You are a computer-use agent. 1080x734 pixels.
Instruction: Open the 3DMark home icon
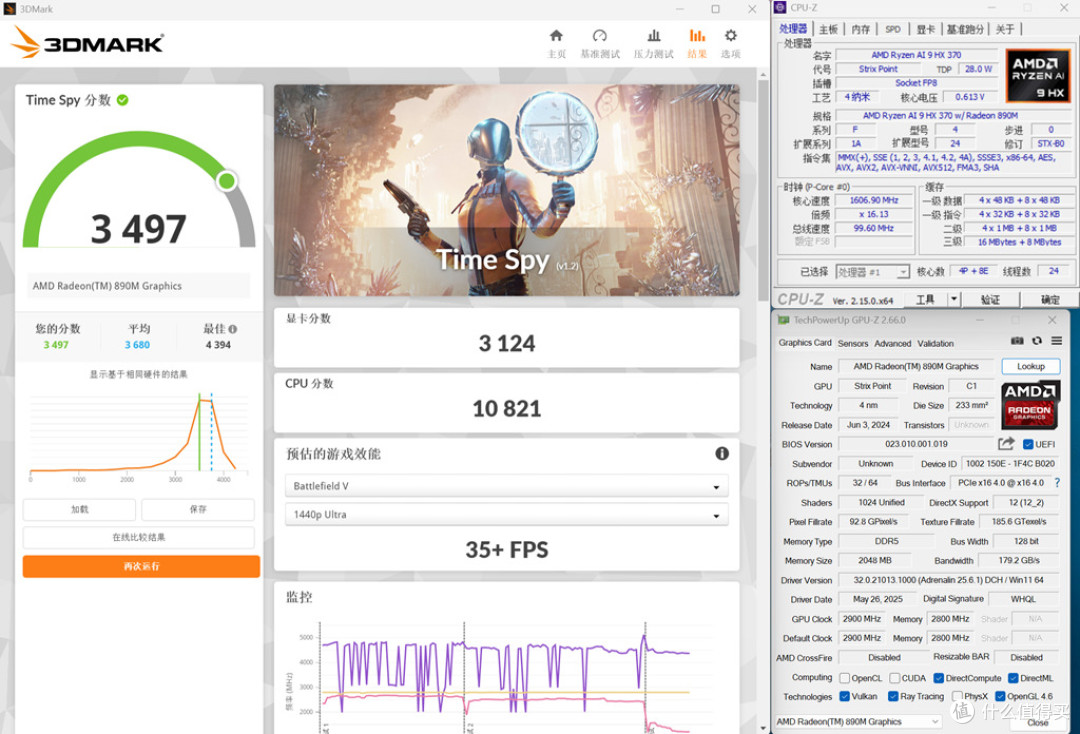point(556,35)
